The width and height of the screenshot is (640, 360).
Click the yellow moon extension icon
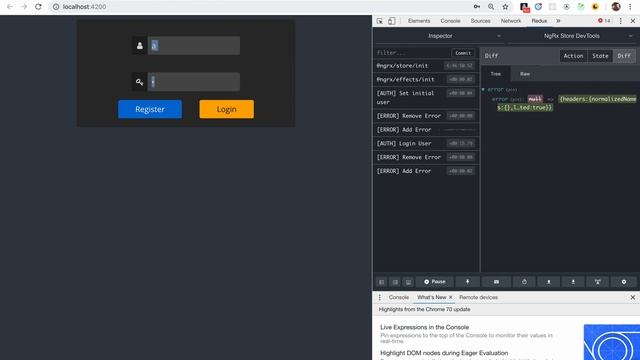[x=595, y=7]
